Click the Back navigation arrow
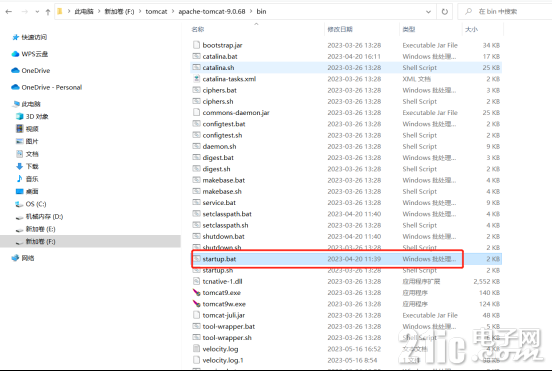The width and height of the screenshot is (552, 371). [9, 12]
